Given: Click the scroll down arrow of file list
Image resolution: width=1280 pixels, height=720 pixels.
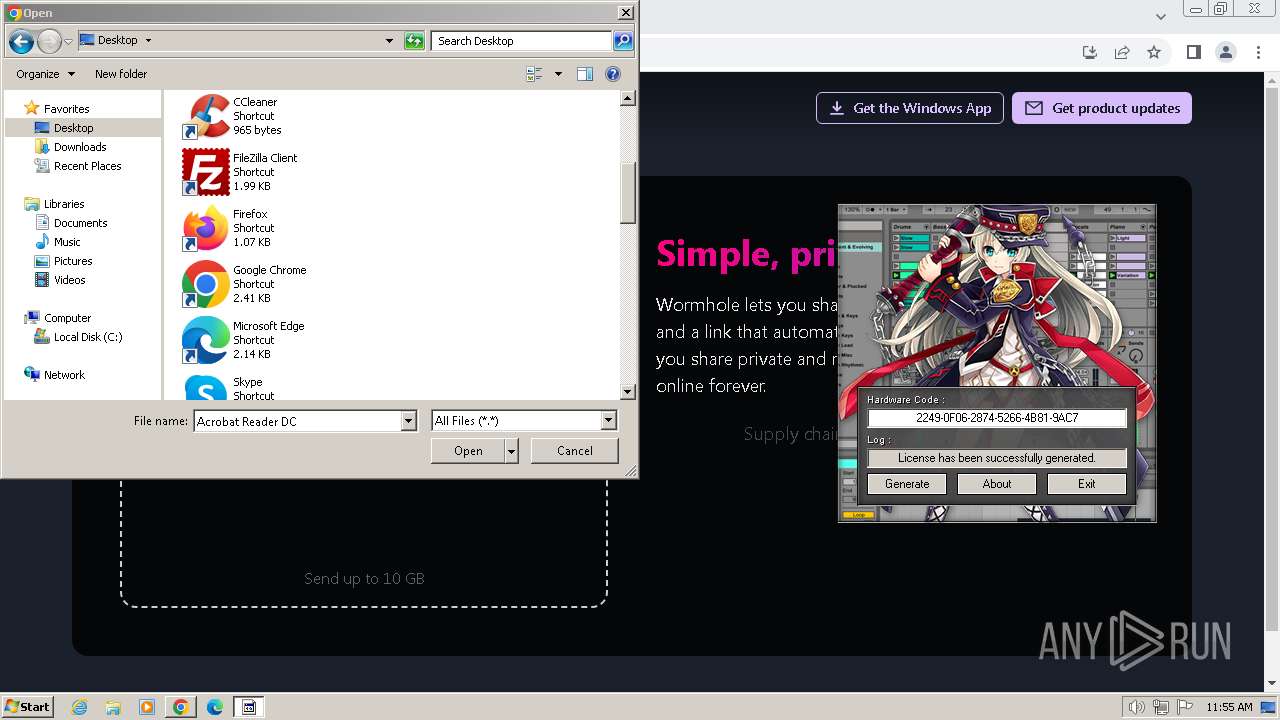Looking at the screenshot, I should coord(628,393).
